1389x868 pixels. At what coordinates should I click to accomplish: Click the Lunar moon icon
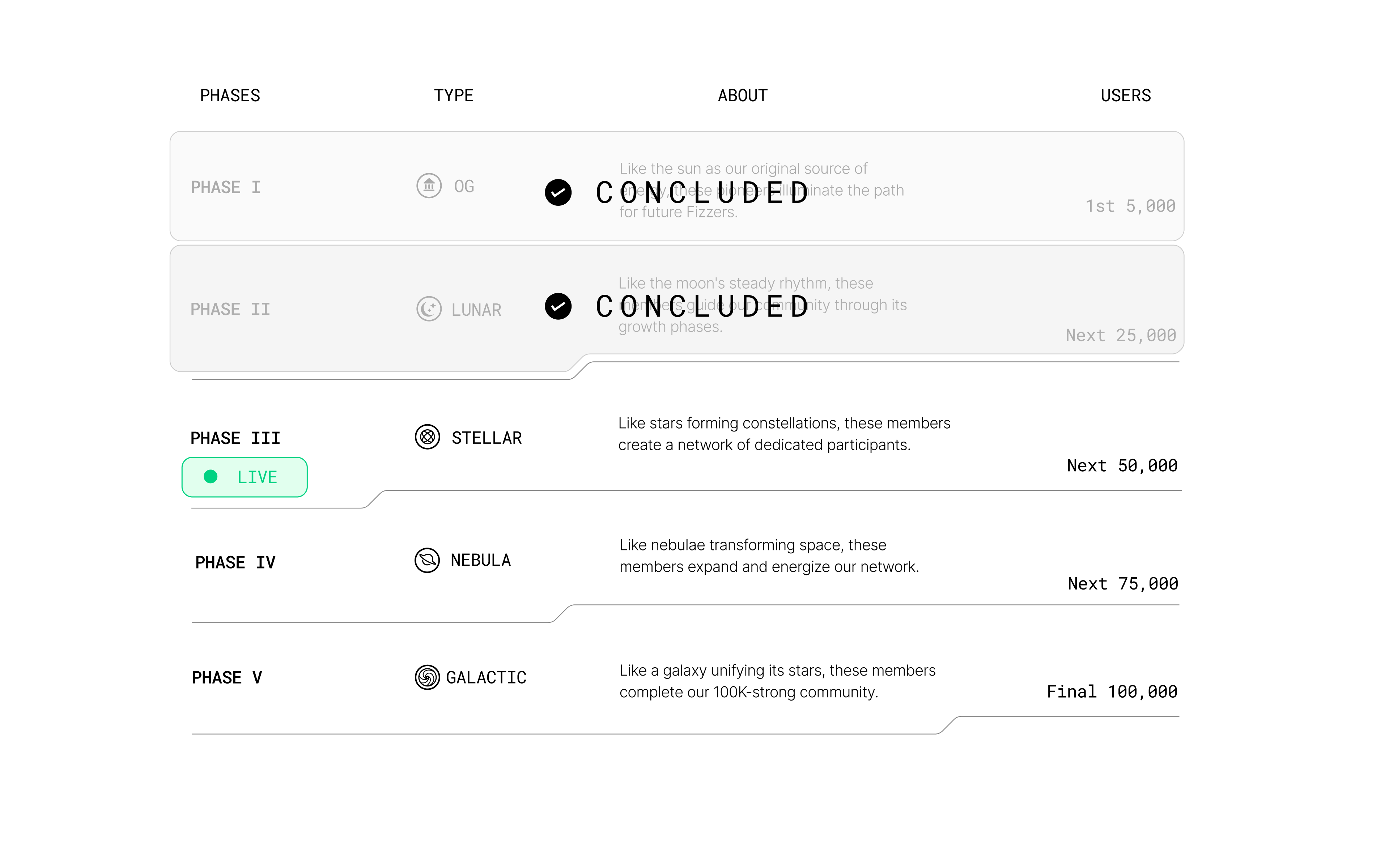pyautogui.click(x=429, y=309)
